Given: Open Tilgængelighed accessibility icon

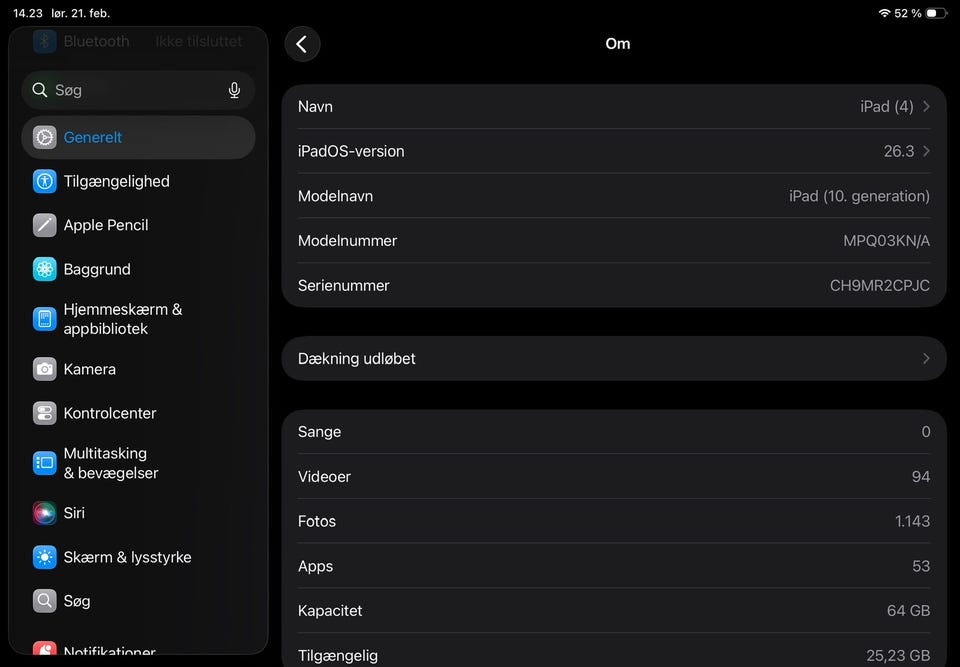Looking at the screenshot, I should [x=45, y=181].
